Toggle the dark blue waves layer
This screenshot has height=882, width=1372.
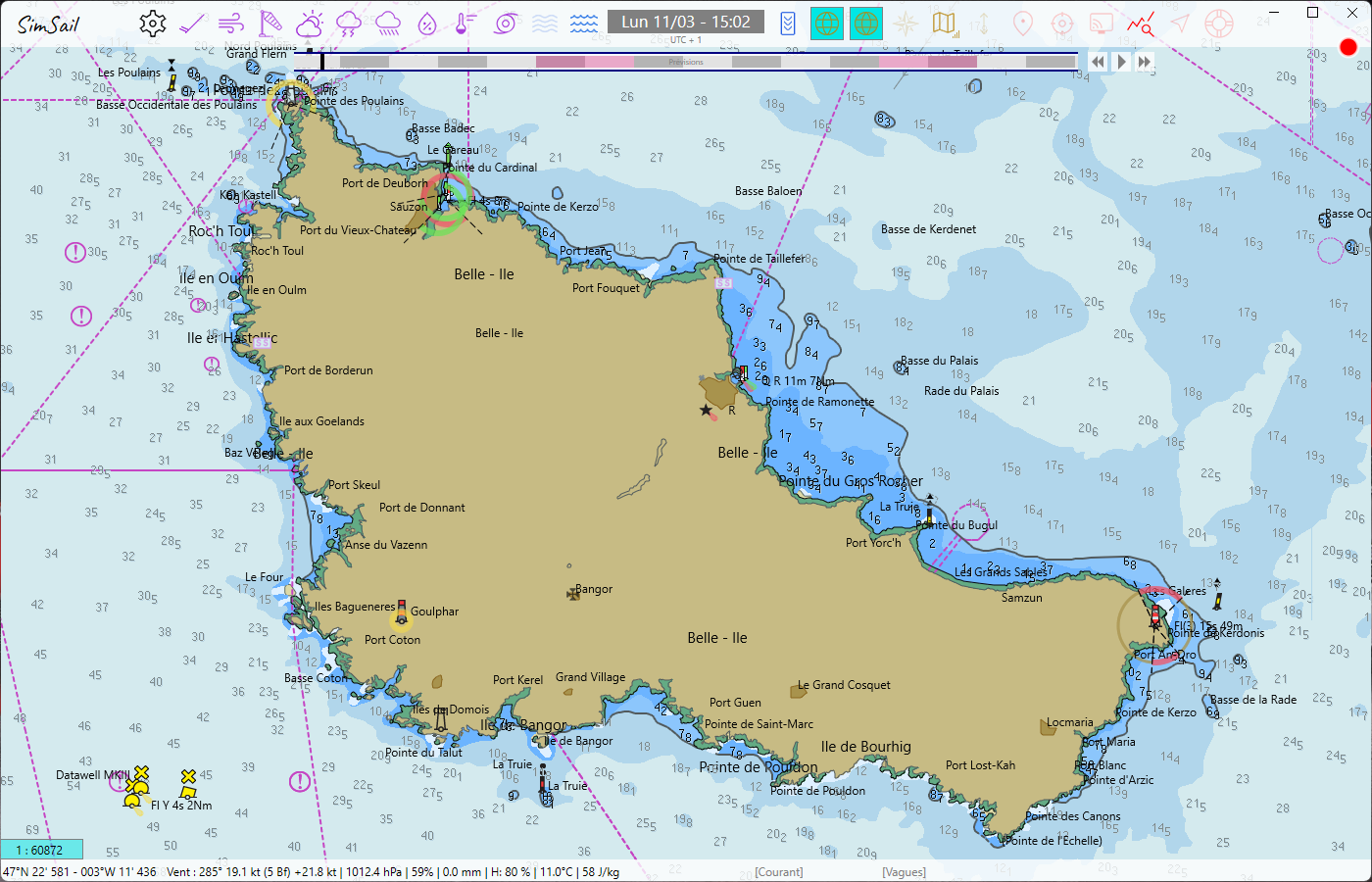point(584,24)
